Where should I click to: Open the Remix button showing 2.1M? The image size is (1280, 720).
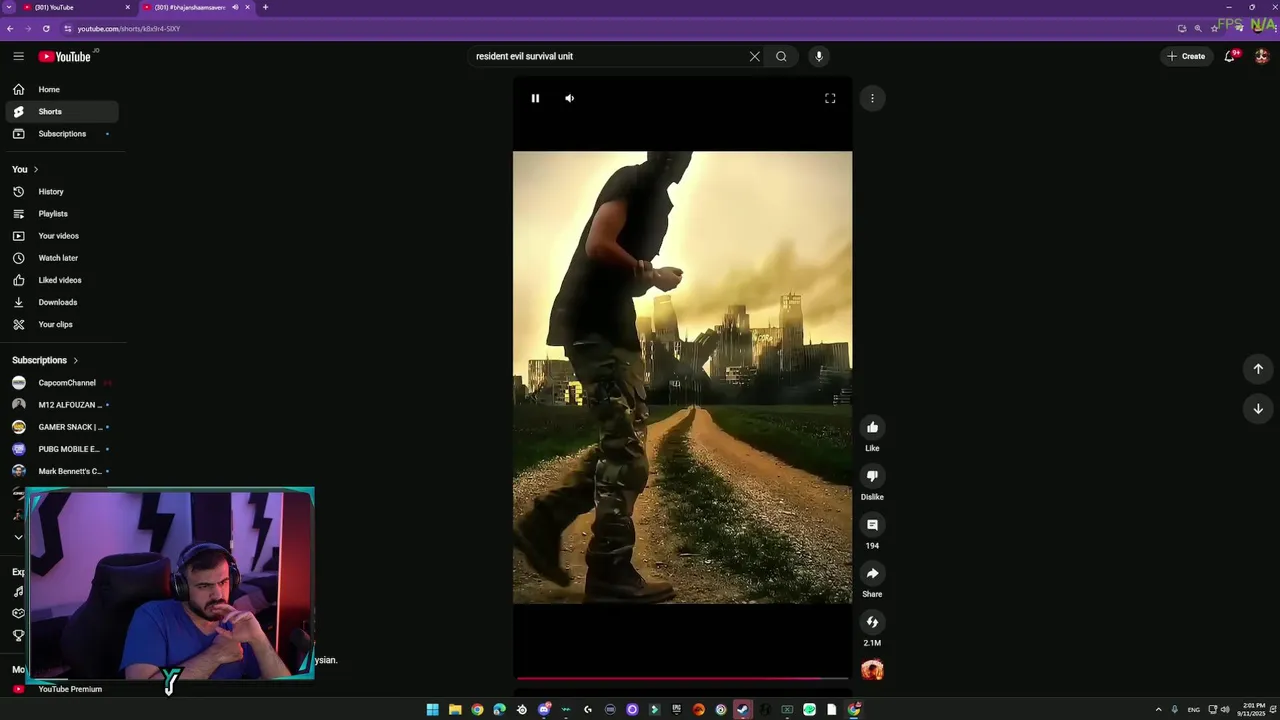[x=872, y=622]
